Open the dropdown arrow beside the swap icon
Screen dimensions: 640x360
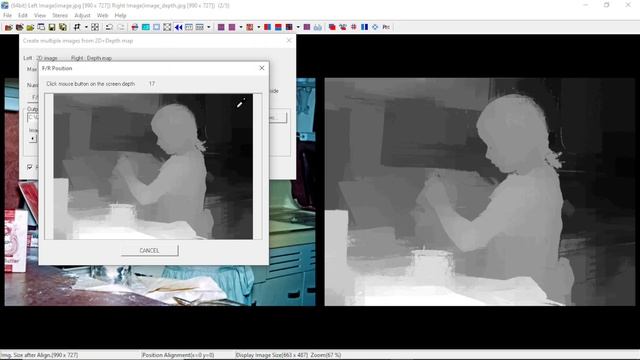(86, 27)
